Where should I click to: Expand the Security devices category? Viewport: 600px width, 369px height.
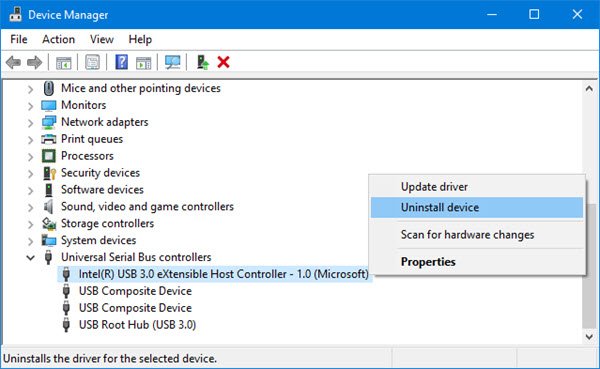coord(30,173)
